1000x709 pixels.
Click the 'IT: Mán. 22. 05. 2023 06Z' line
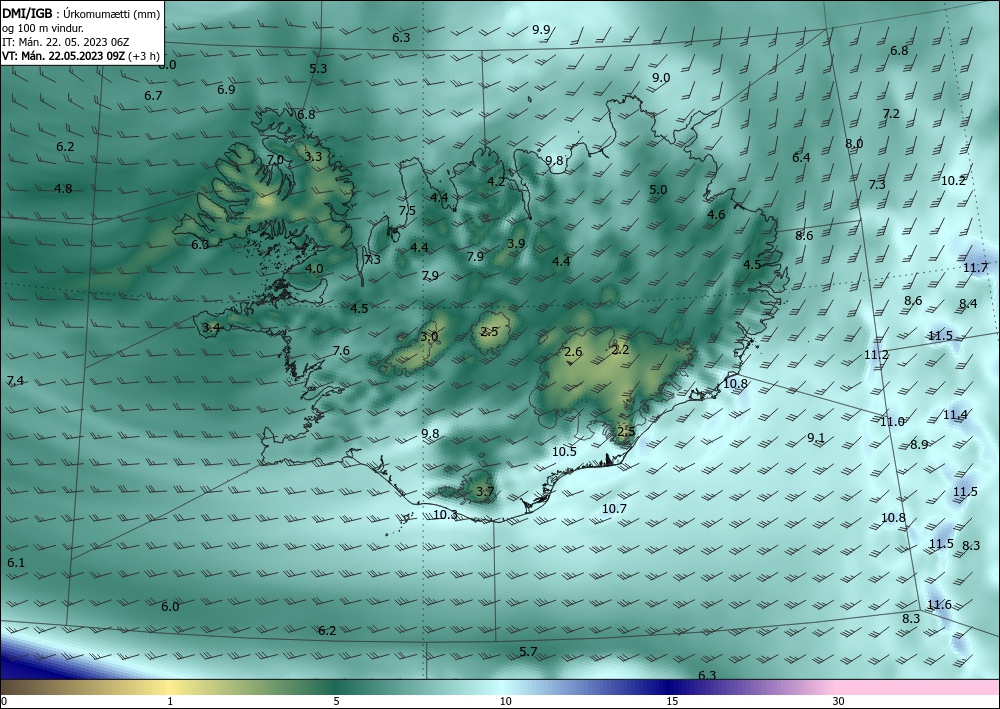click(66, 42)
